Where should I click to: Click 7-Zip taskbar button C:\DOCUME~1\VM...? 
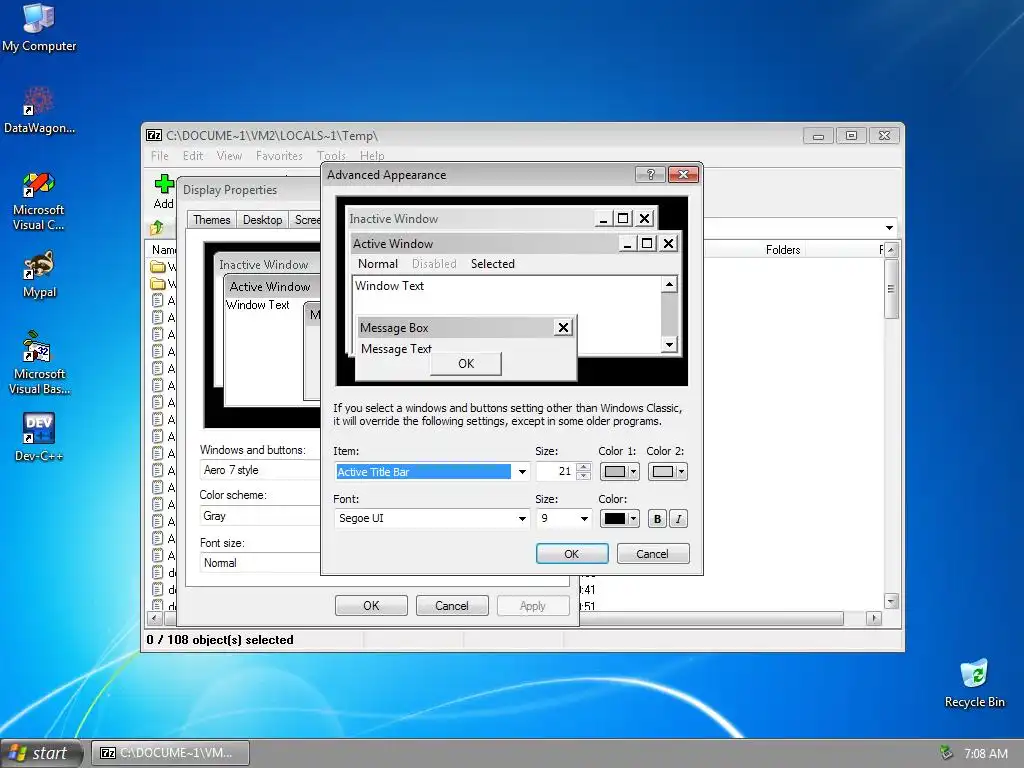(170, 753)
